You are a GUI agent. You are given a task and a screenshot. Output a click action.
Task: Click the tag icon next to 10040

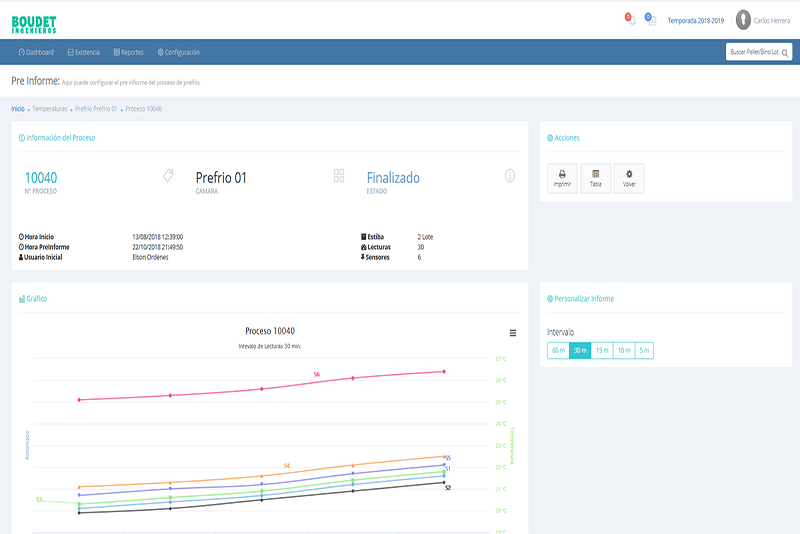pyautogui.click(x=168, y=175)
